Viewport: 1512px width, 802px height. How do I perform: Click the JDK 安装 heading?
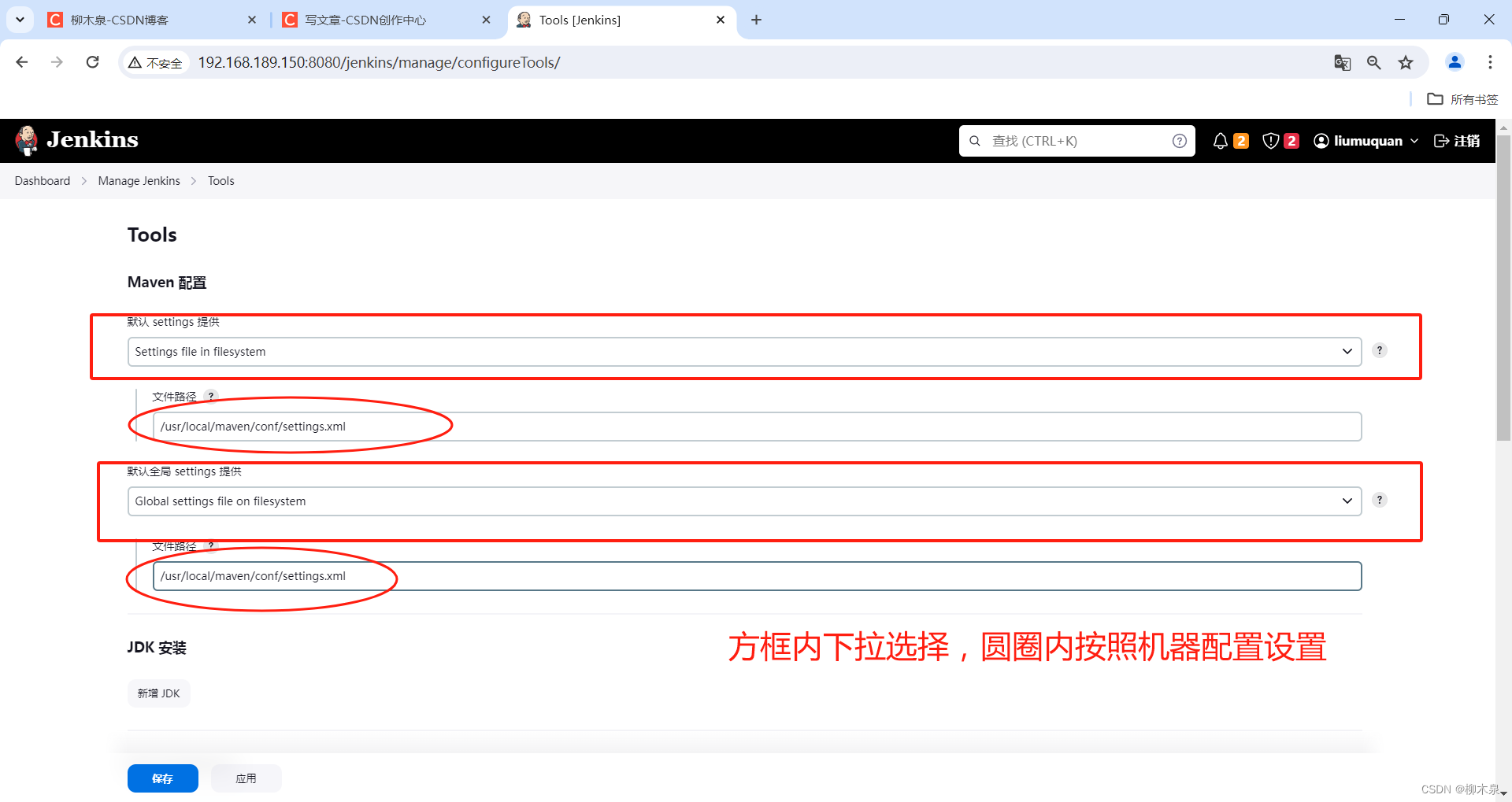coord(157,648)
